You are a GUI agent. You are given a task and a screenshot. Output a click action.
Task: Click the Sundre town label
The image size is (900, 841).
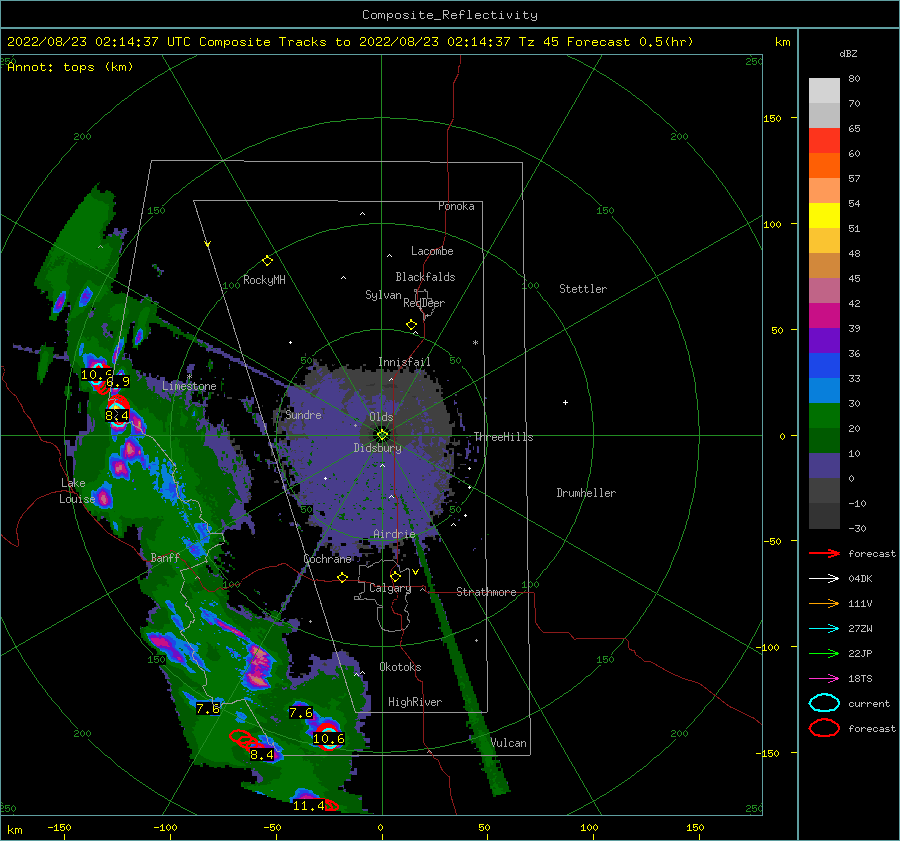303,414
